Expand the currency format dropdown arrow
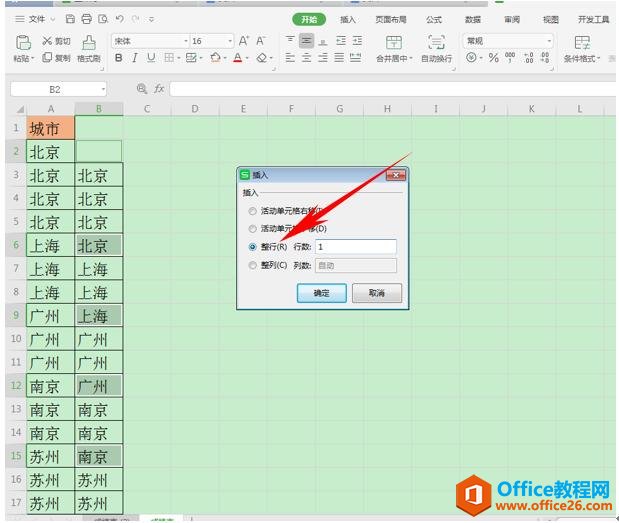Screen dimensions: 619x523 point(481,58)
